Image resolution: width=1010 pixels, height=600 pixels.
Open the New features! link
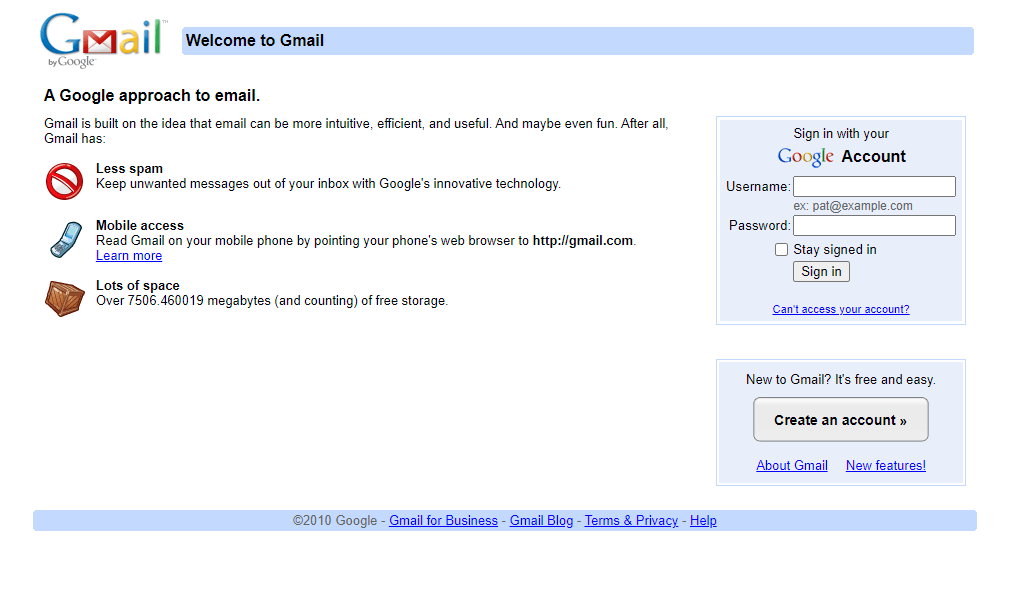point(886,465)
